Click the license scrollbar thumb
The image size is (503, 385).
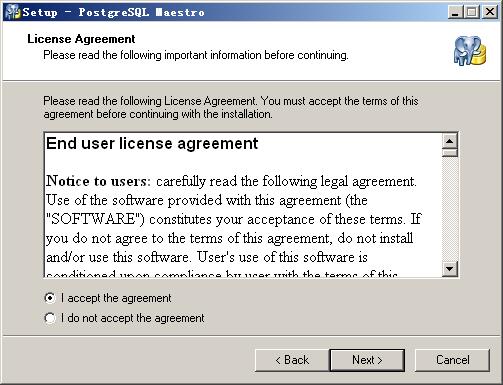[450, 153]
